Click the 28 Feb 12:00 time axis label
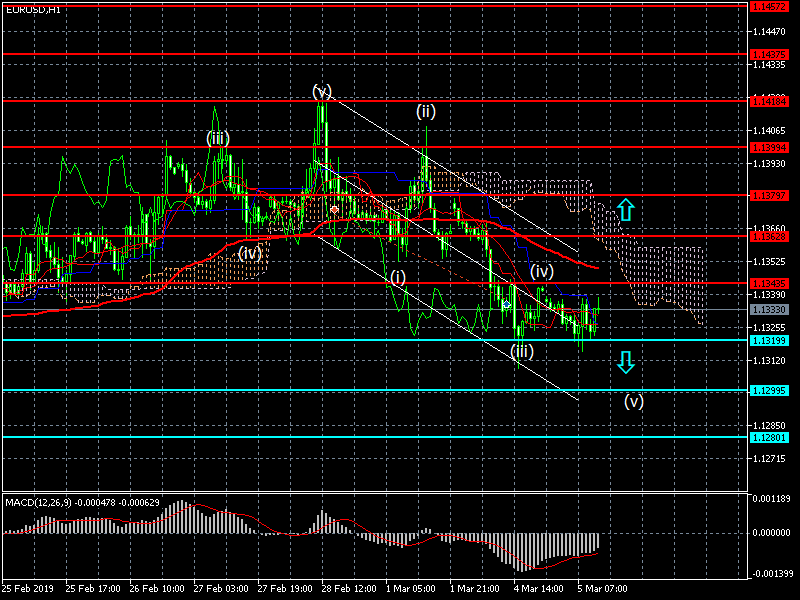This screenshot has height=600, width=800. click(349, 589)
